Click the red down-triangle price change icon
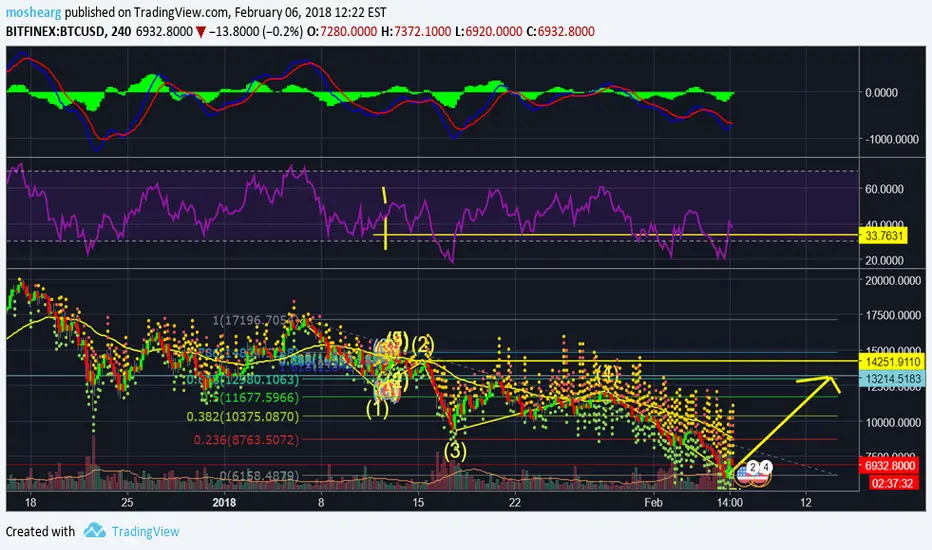The image size is (932, 550). point(201,32)
